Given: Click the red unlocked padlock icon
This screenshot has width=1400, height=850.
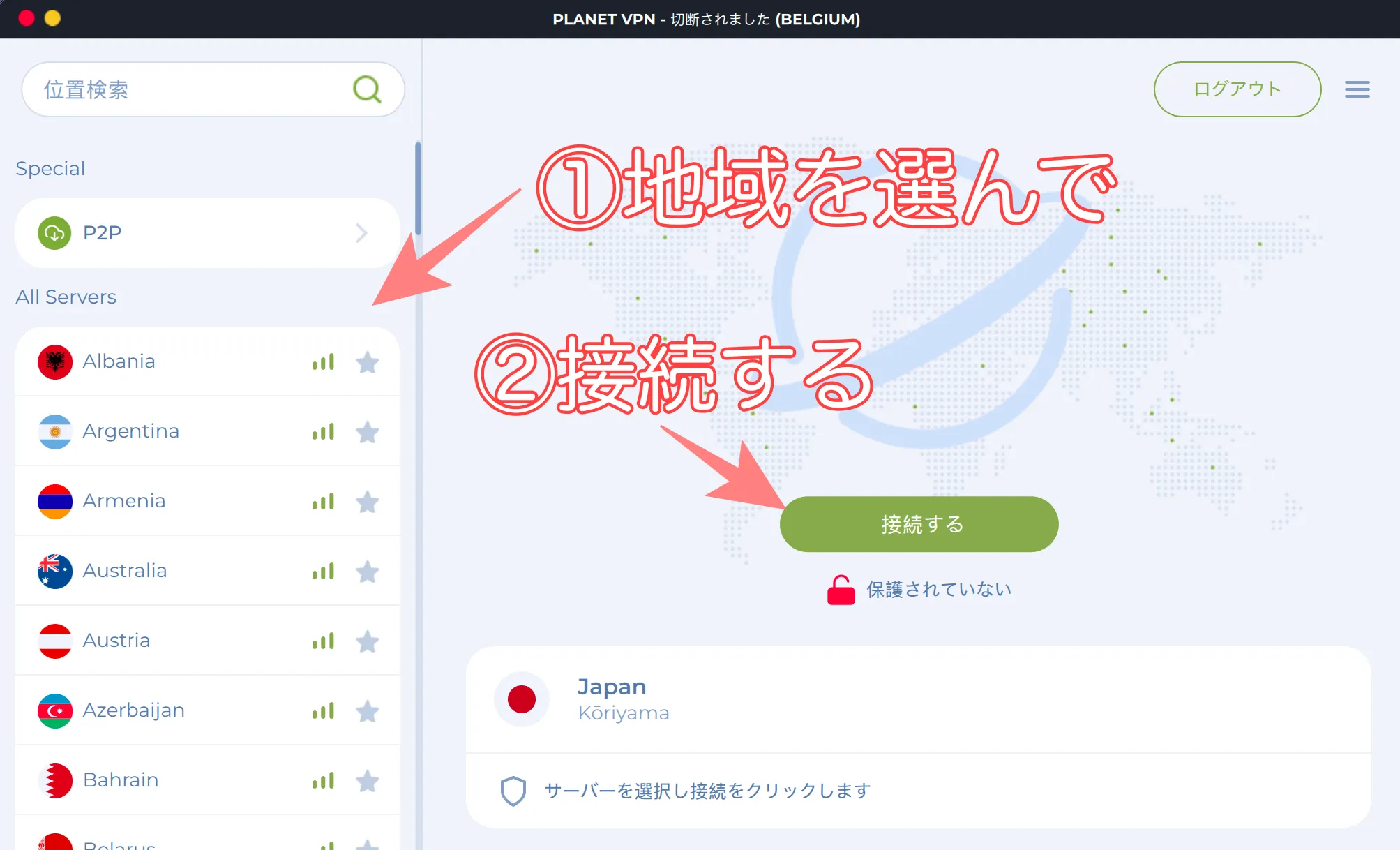Looking at the screenshot, I should tap(840, 588).
